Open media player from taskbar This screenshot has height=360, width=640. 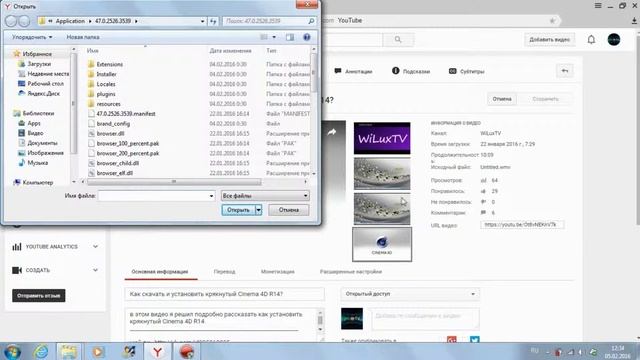pos(98,351)
